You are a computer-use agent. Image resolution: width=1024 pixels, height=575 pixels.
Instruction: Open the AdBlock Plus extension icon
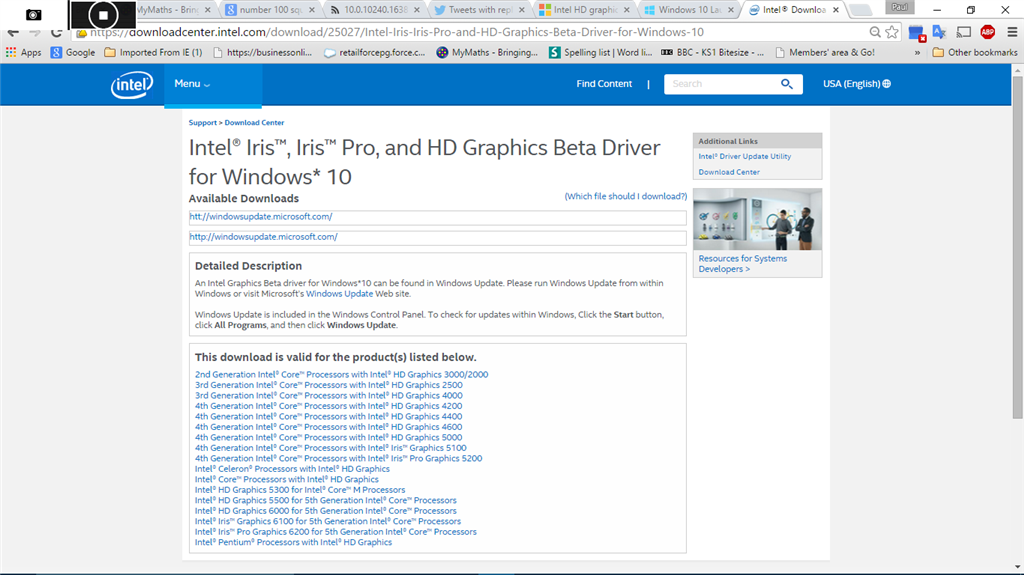pyautogui.click(x=987, y=32)
